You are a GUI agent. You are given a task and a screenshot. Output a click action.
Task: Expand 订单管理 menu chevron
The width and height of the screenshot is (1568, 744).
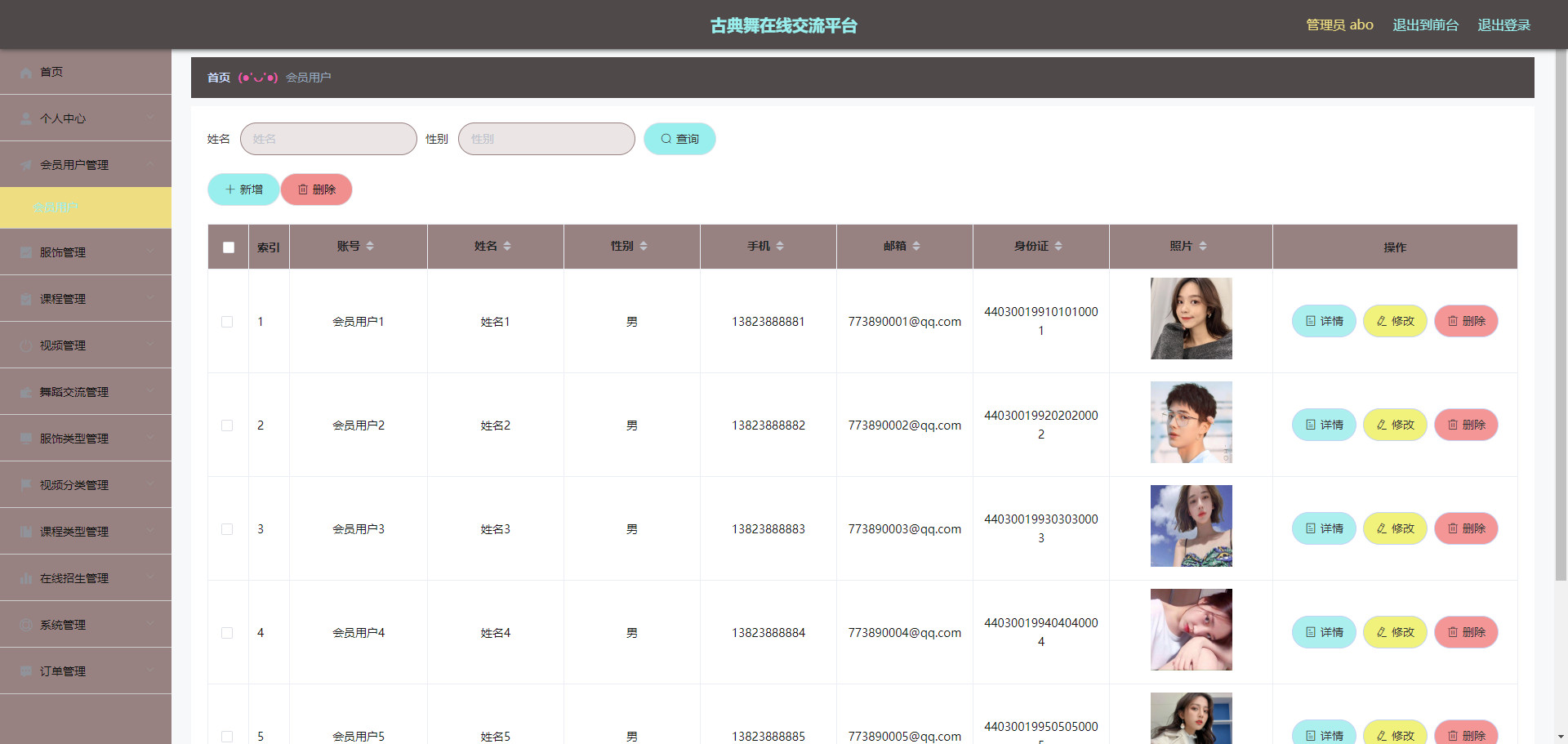(x=150, y=671)
